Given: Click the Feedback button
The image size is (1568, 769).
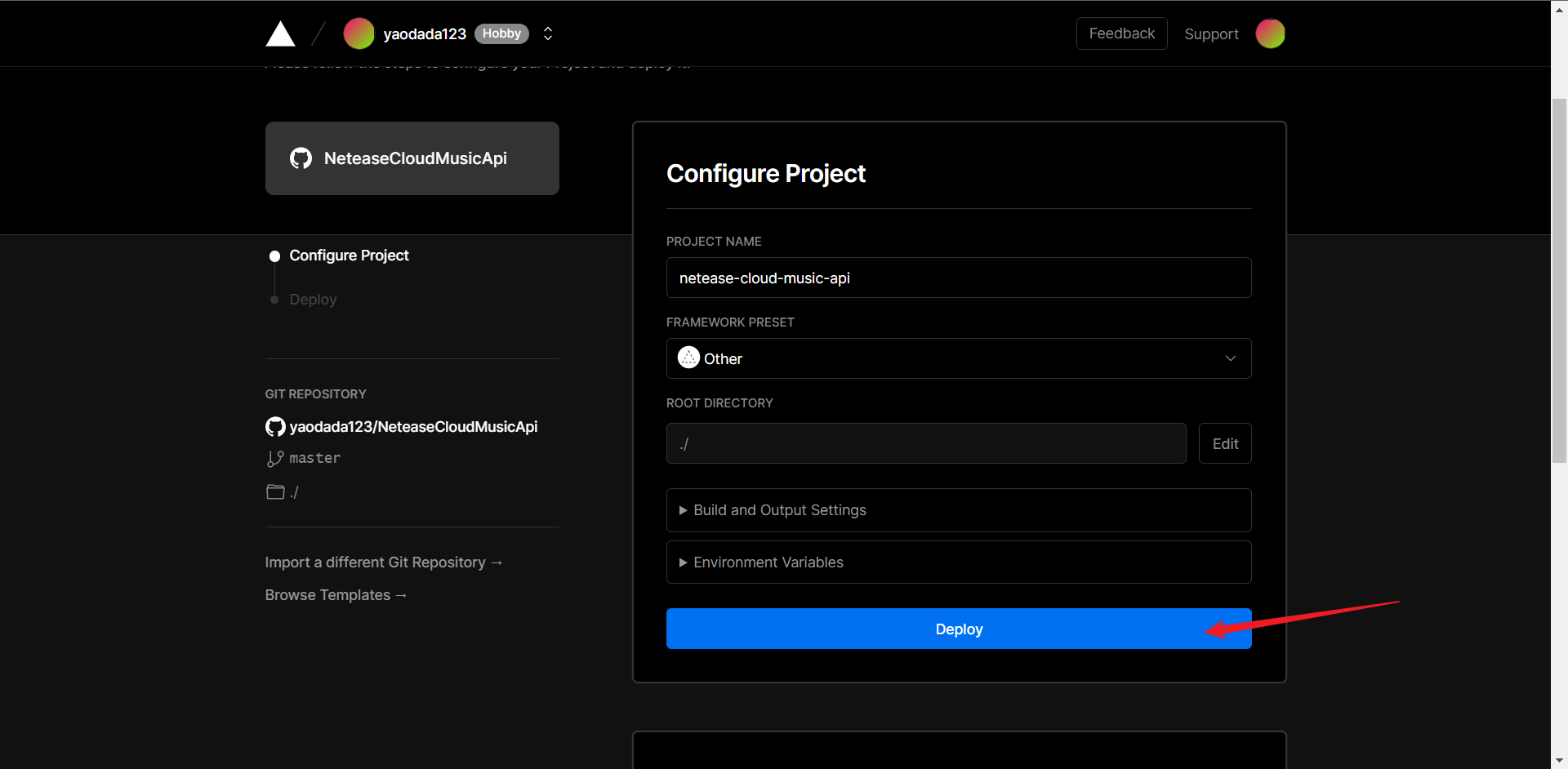Looking at the screenshot, I should [x=1121, y=33].
